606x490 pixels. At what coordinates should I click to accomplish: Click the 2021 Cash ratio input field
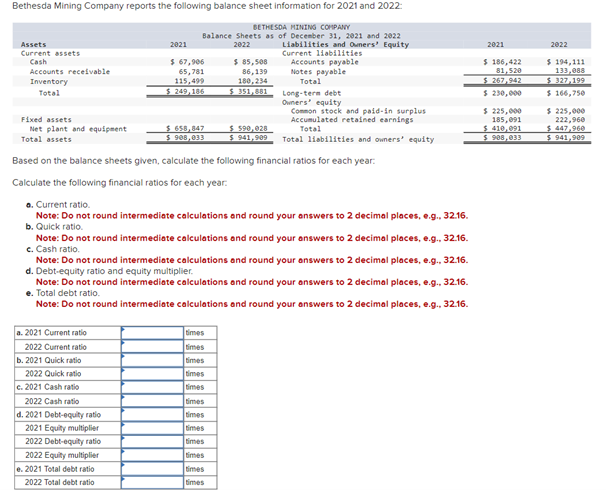pos(152,387)
